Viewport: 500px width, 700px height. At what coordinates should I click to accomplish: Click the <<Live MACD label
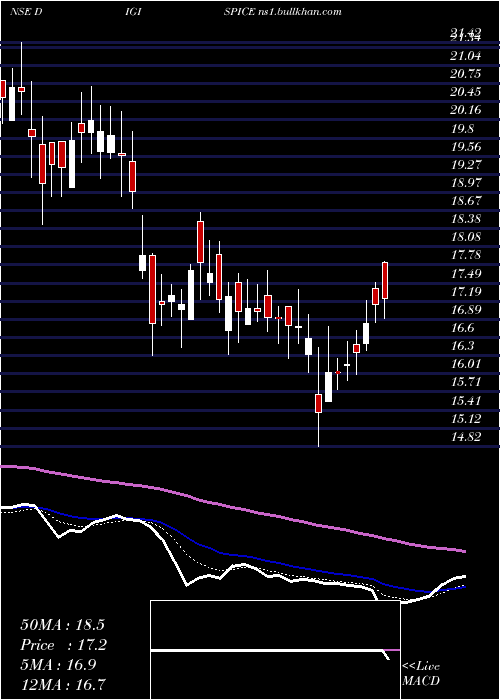(421, 674)
